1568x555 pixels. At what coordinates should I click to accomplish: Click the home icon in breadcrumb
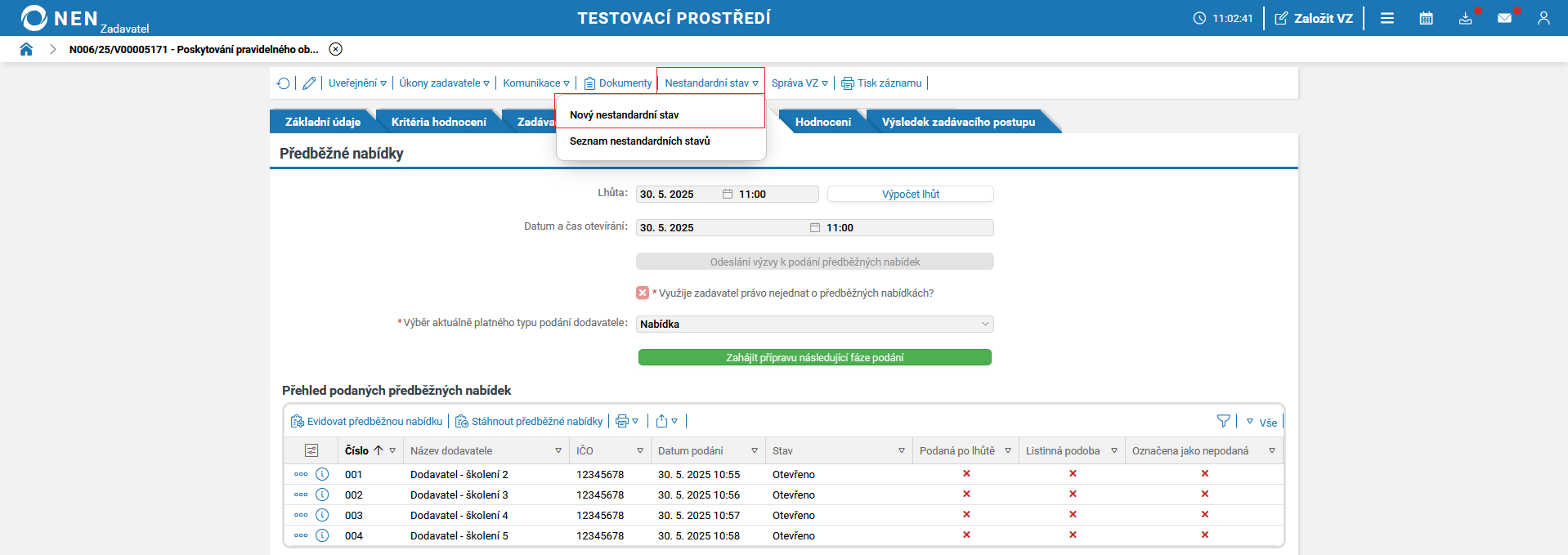(26, 49)
